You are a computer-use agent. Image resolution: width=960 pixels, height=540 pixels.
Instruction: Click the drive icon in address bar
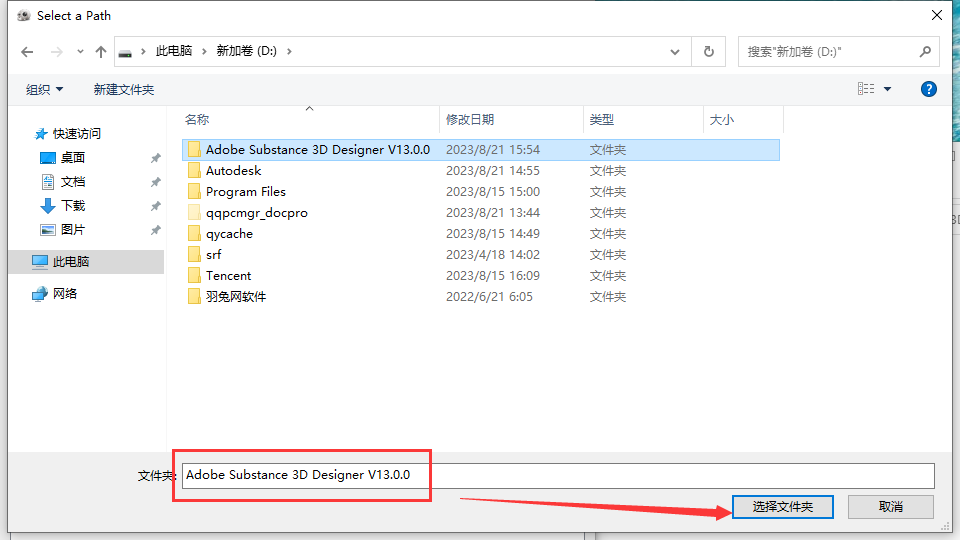125,53
